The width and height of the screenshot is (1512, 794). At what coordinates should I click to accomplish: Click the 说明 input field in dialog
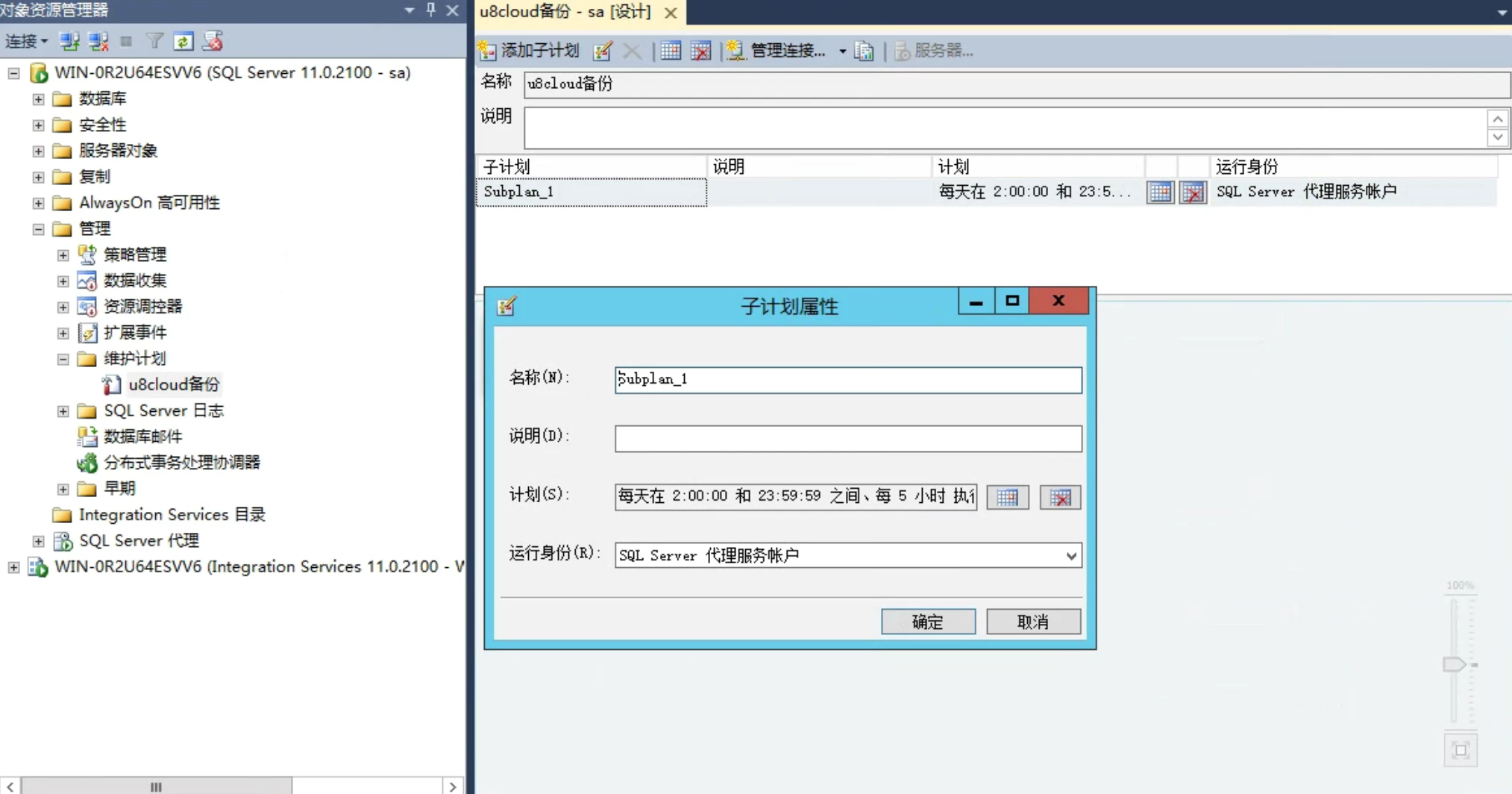click(847, 439)
